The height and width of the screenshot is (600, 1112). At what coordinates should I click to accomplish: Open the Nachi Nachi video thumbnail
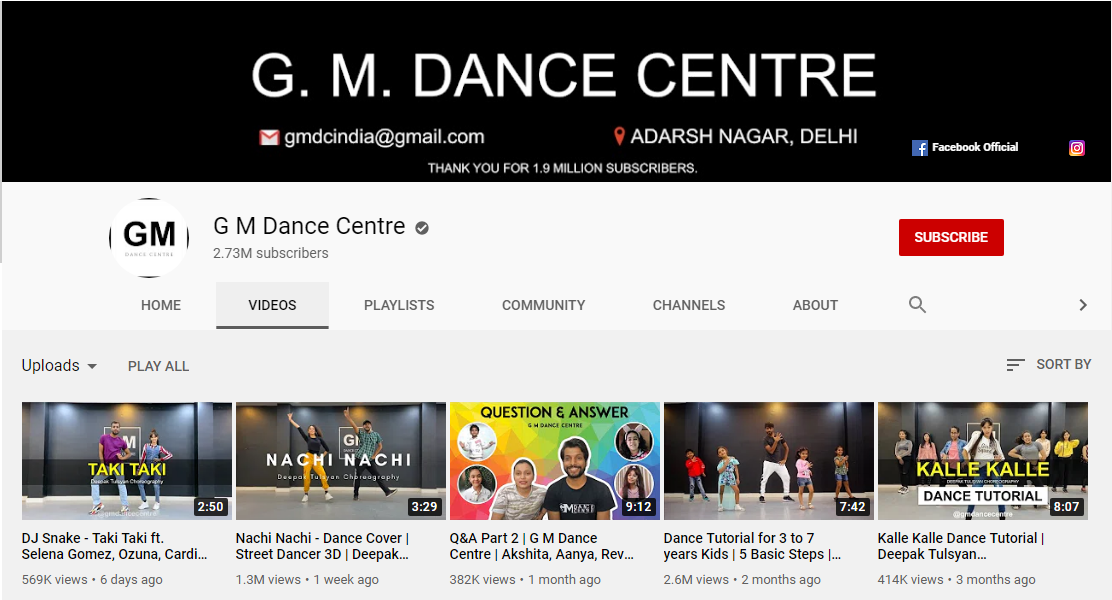coord(340,461)
